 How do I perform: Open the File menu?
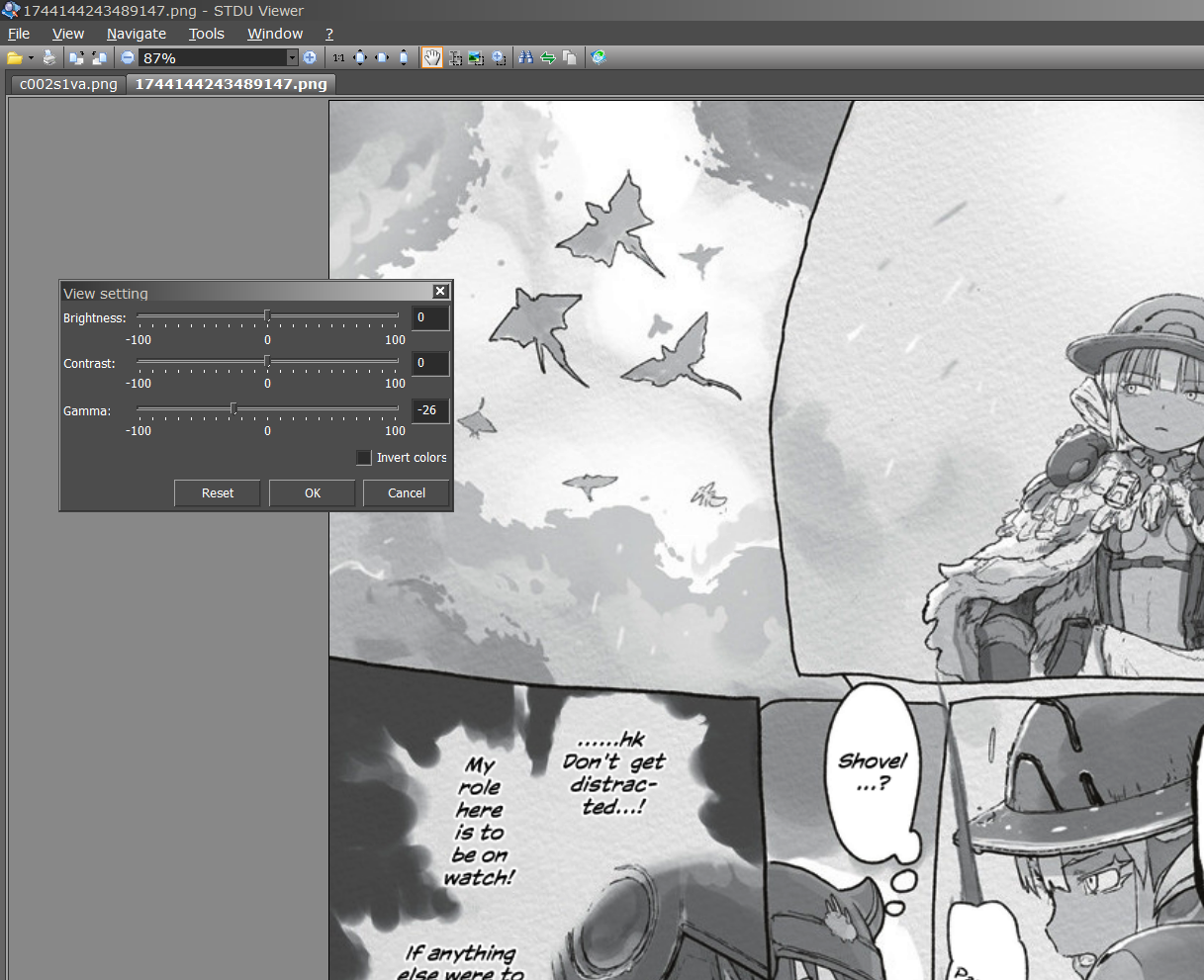click(x=19, y=34)
